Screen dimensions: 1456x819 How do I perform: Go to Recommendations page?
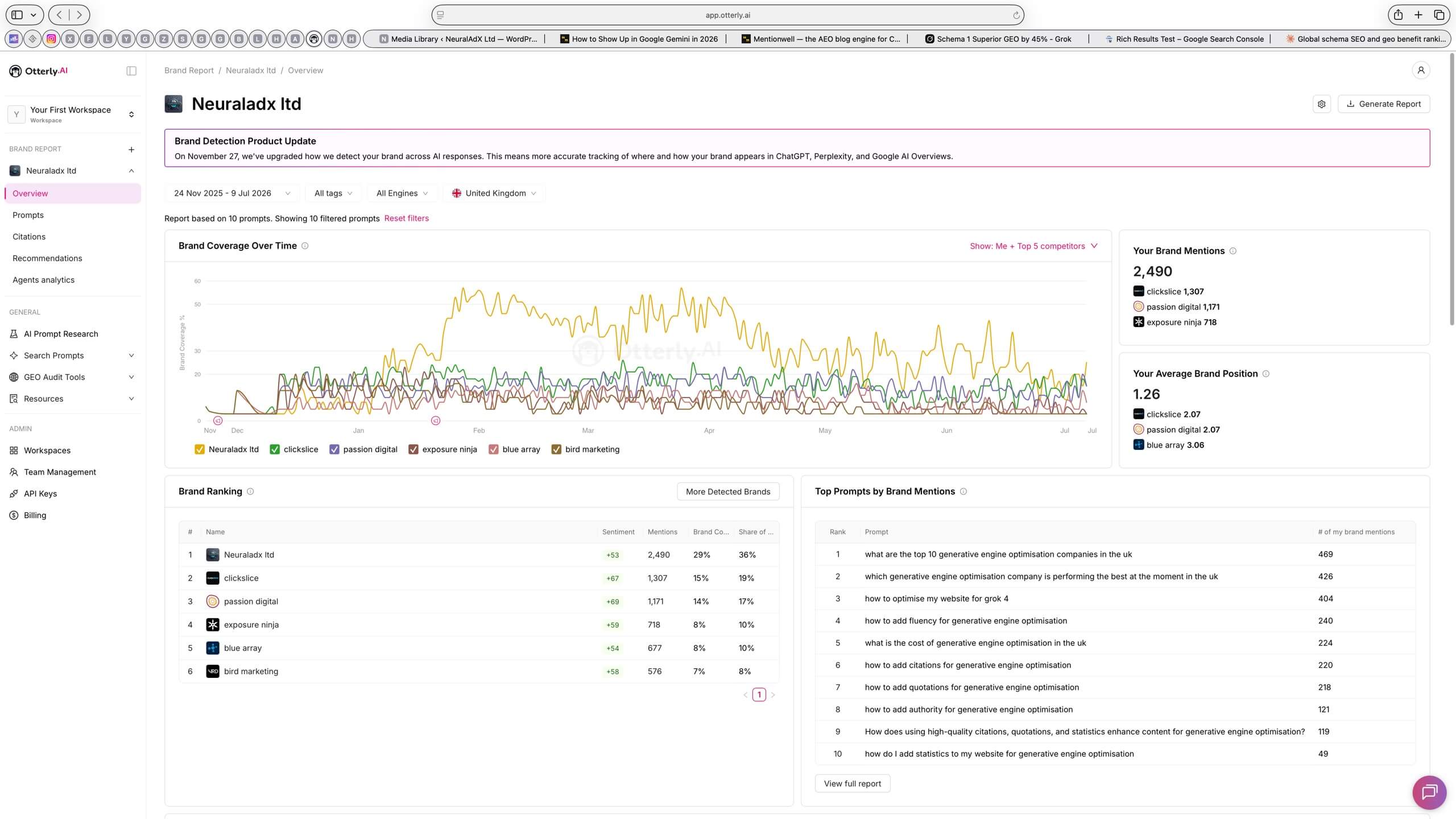click(47, 258)
